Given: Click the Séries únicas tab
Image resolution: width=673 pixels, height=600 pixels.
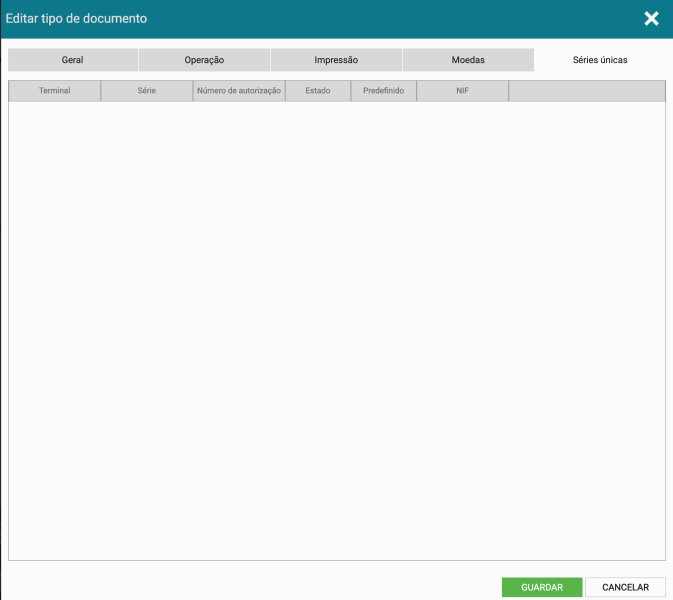Looking at the screenshot, I should point(600,60).
